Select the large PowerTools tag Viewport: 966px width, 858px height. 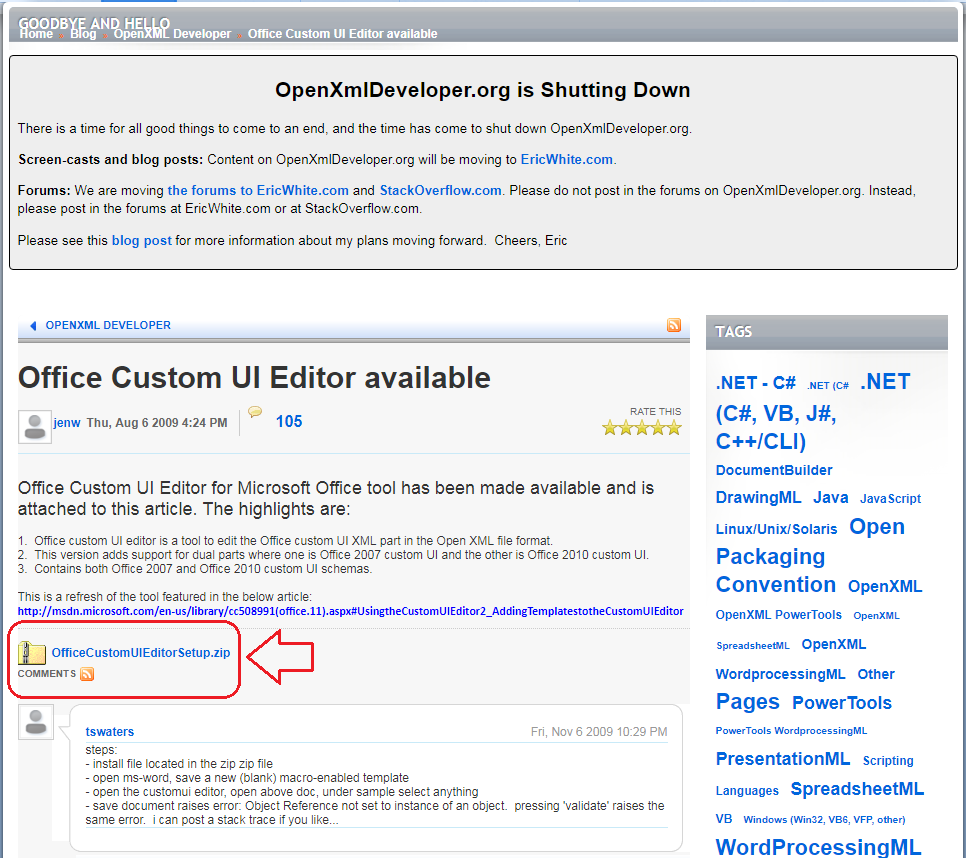pyautogui.click(x=842, y=703)
